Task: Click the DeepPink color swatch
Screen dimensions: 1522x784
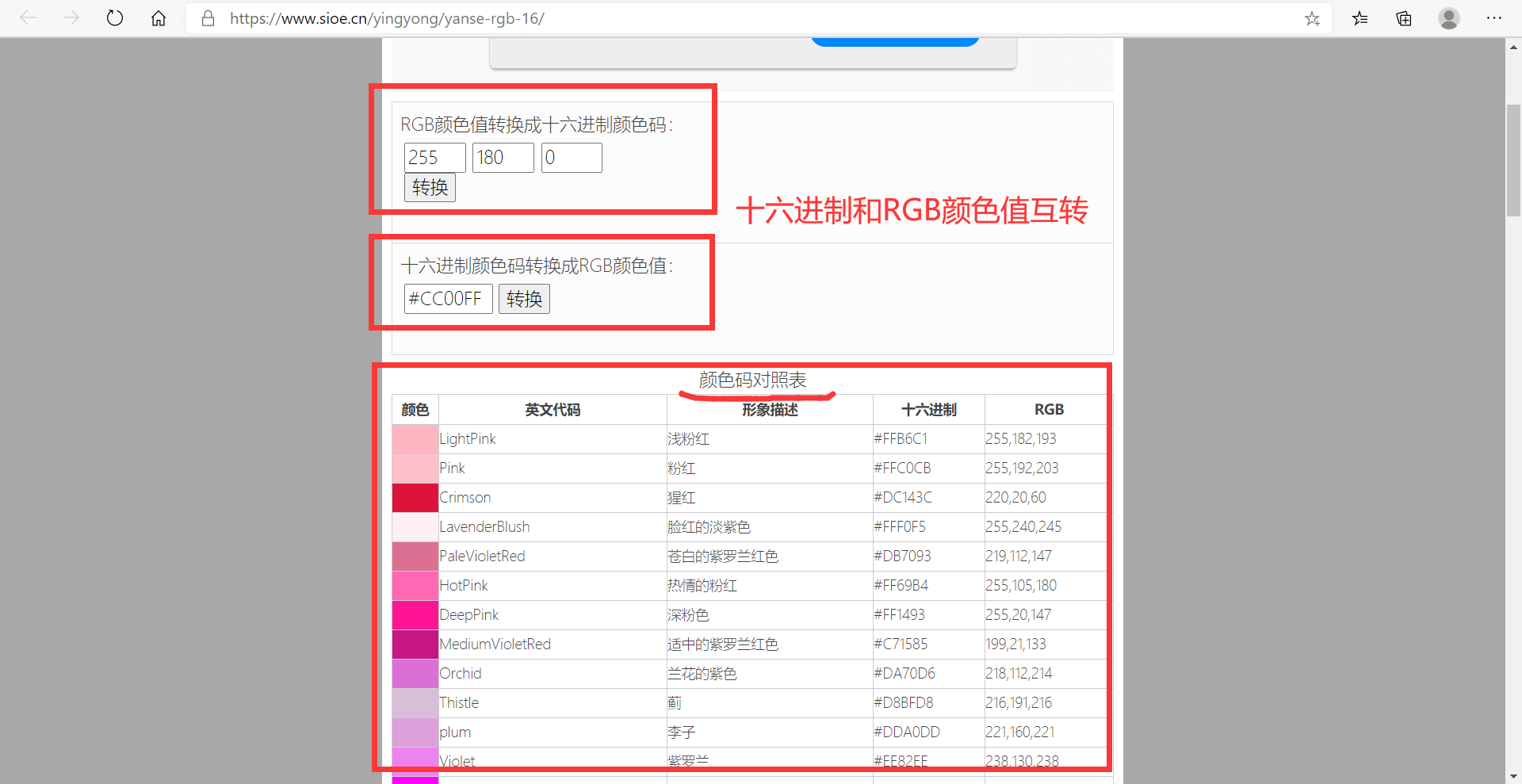Action: click(415, 615)
